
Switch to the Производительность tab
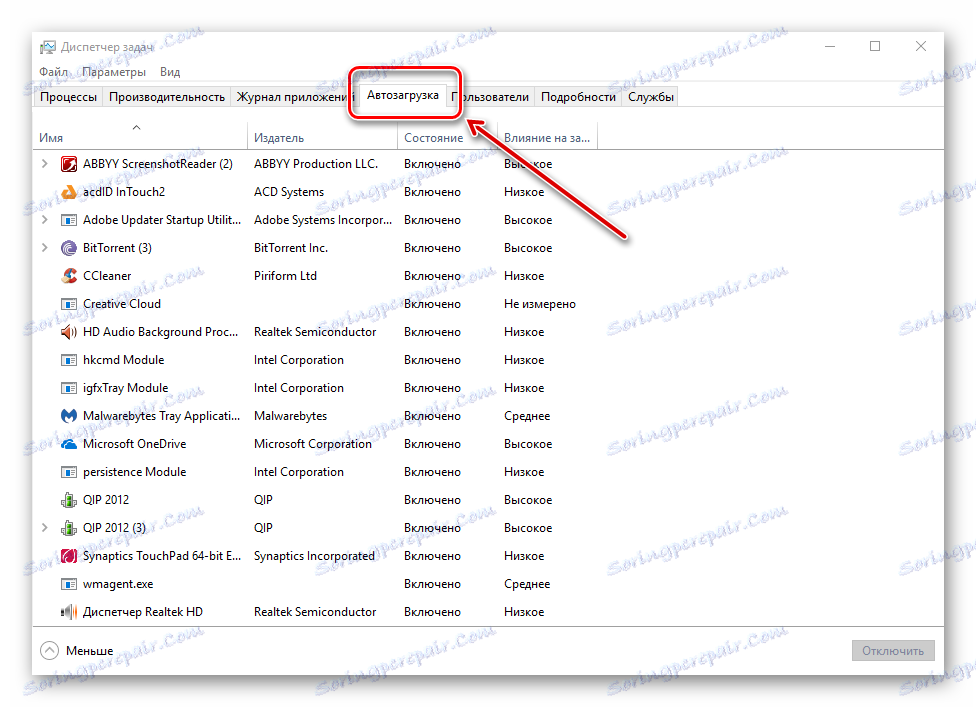[167, 97]
